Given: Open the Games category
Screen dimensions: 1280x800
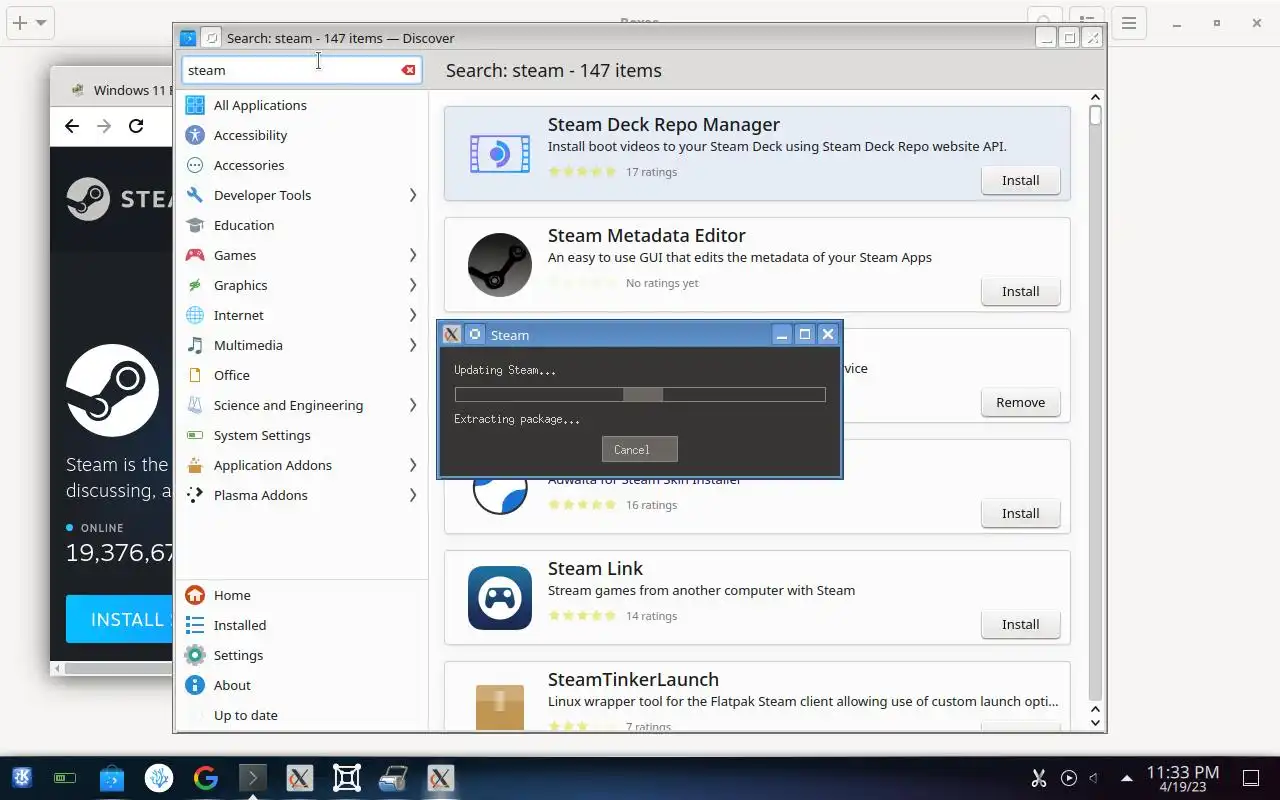Looking at the screenshot, I should (301, 255).
